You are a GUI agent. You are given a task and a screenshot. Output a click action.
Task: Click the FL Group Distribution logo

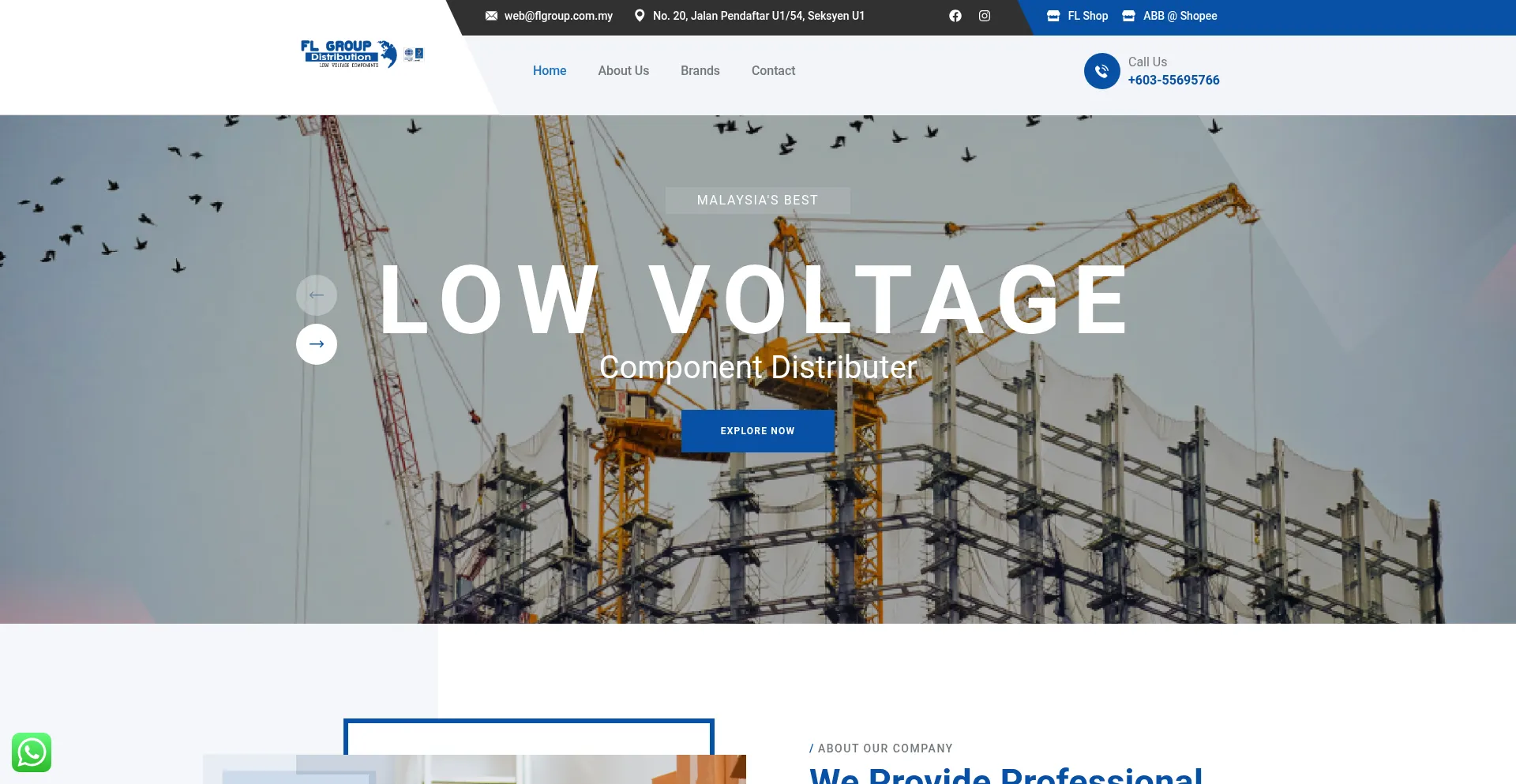tap(362, 54)
